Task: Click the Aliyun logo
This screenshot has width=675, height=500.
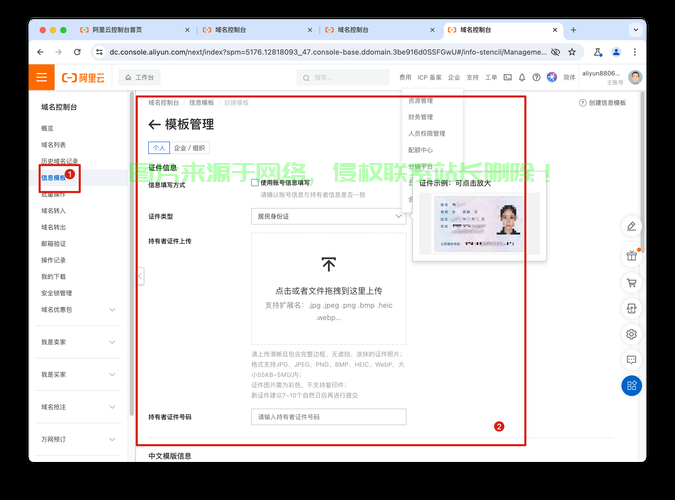Action: 83,78
